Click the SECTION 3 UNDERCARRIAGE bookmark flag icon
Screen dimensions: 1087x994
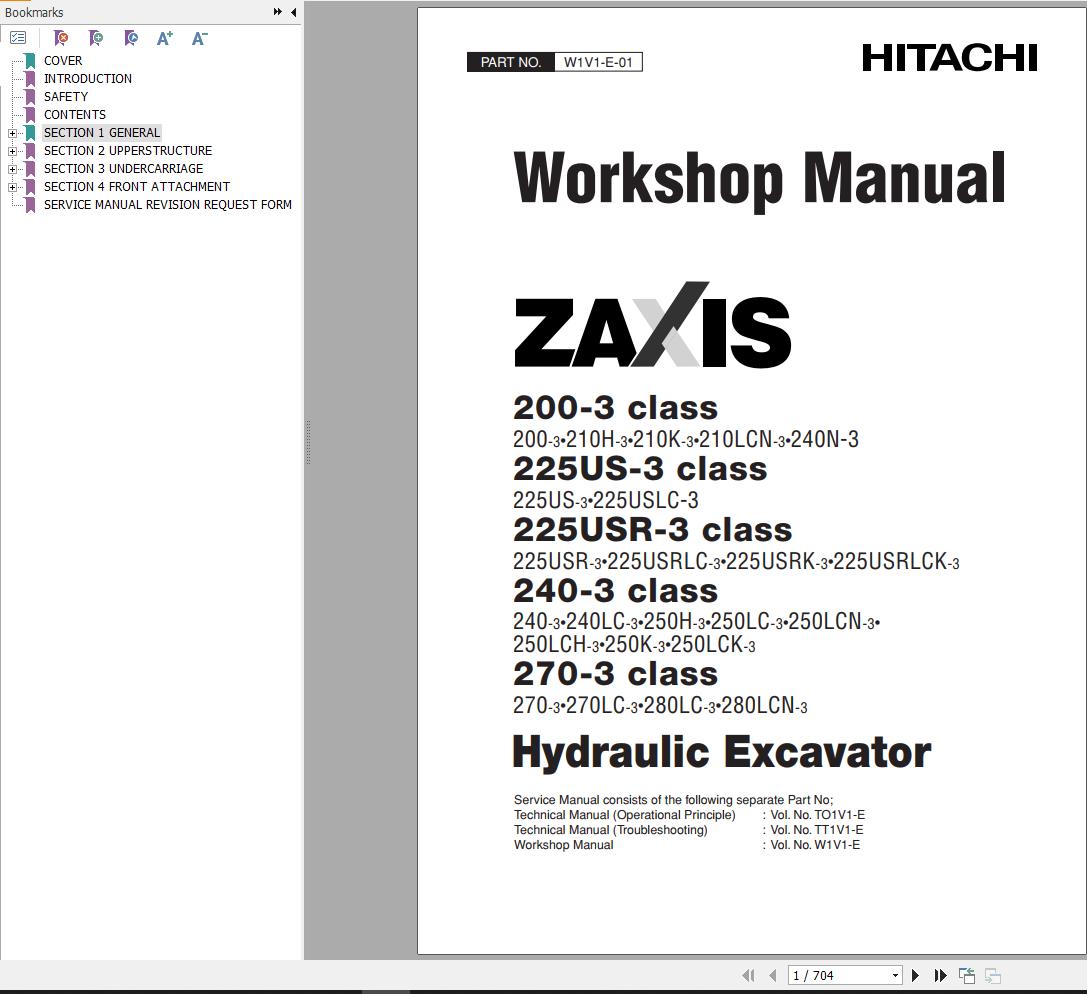point(30,169)
